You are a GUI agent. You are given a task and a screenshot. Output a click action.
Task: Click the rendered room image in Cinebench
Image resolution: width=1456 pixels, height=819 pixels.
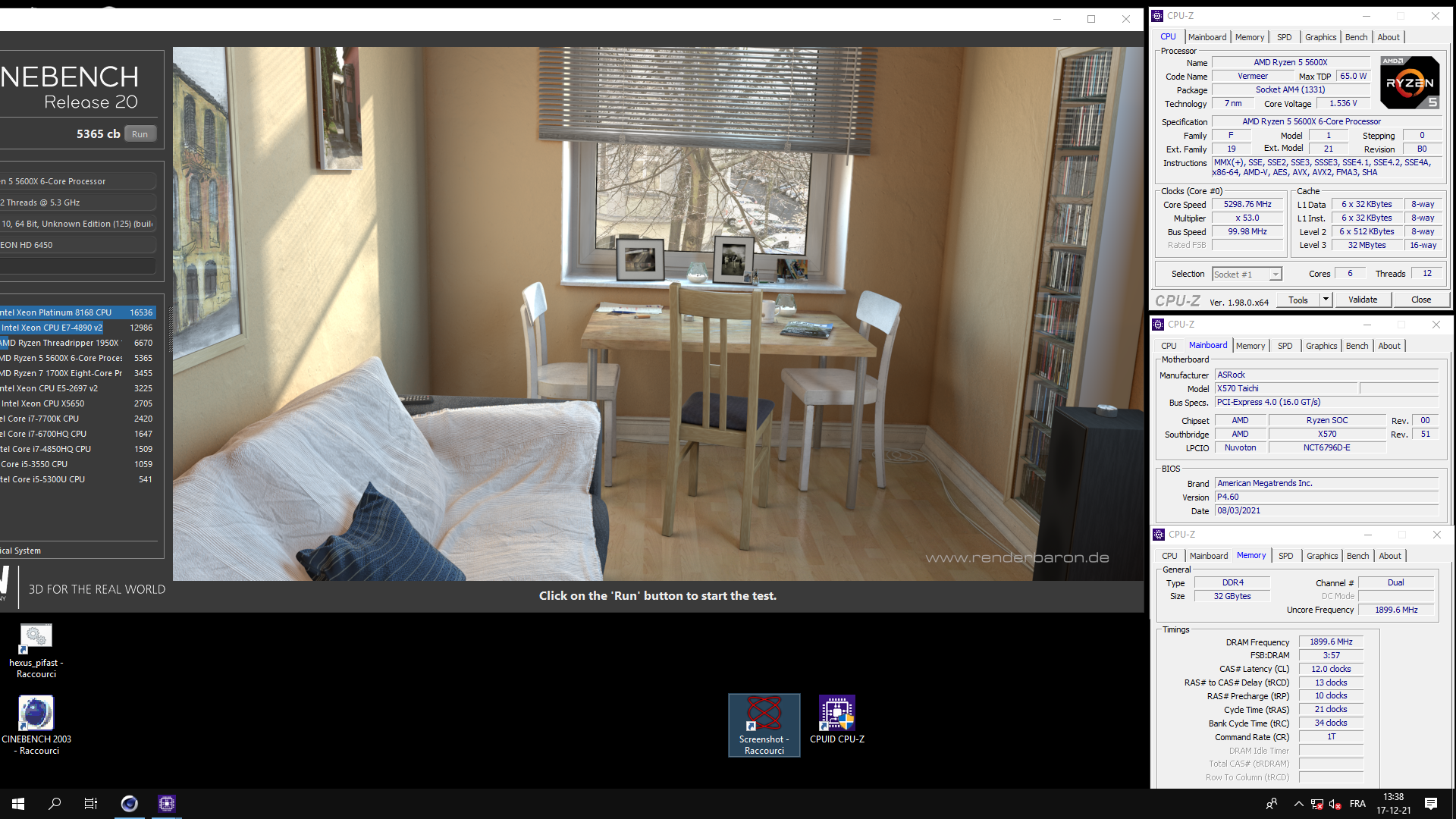click(657, 314)
